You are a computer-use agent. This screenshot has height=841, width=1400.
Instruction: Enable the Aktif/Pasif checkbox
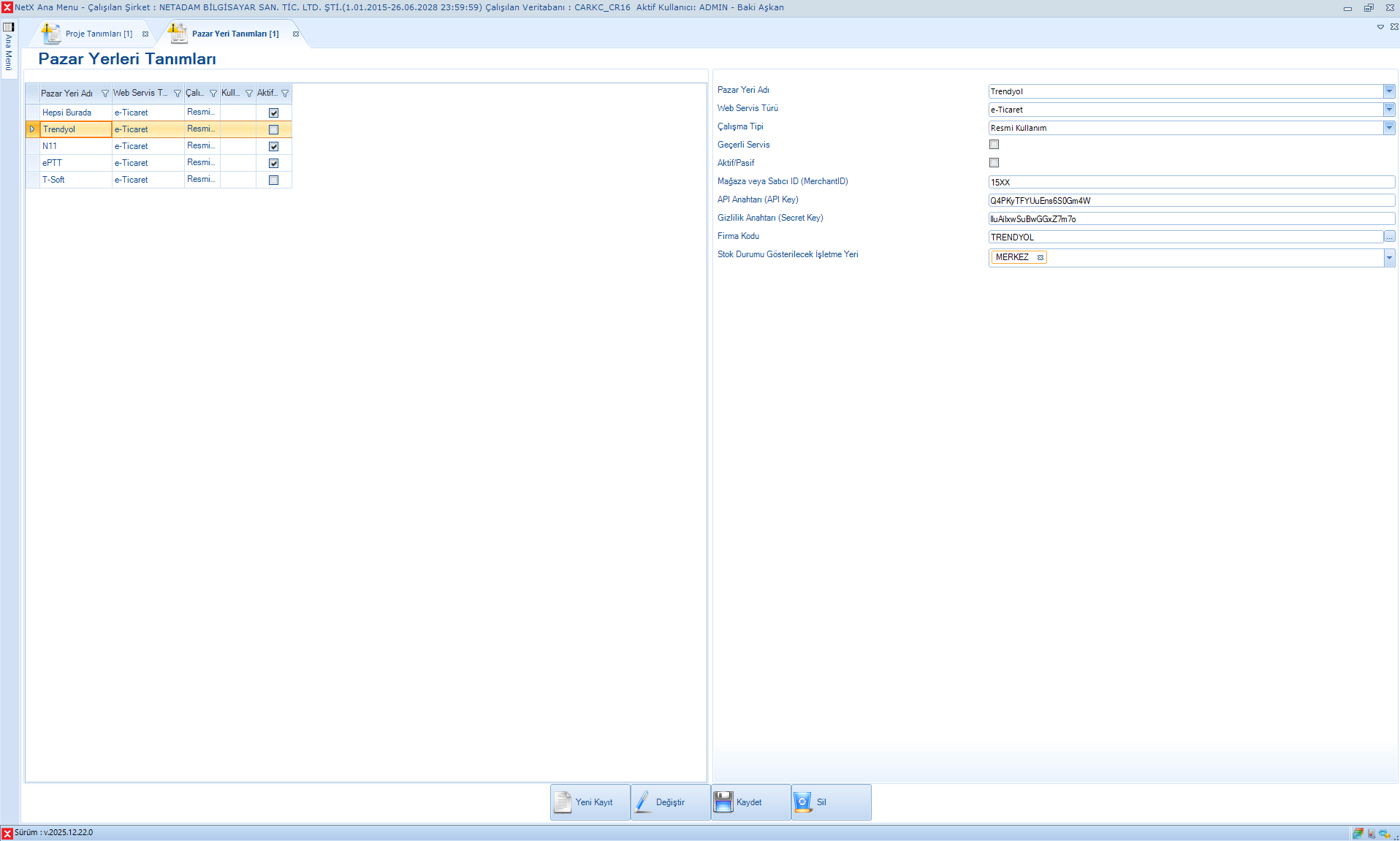(994, 163)
